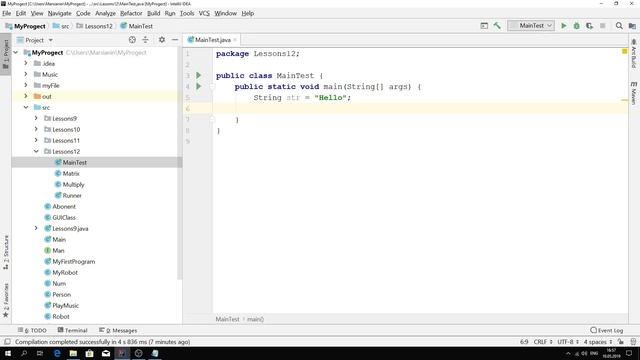Open Mail app from the taskbar
The image size is (640, 360).
coord(106,353)
